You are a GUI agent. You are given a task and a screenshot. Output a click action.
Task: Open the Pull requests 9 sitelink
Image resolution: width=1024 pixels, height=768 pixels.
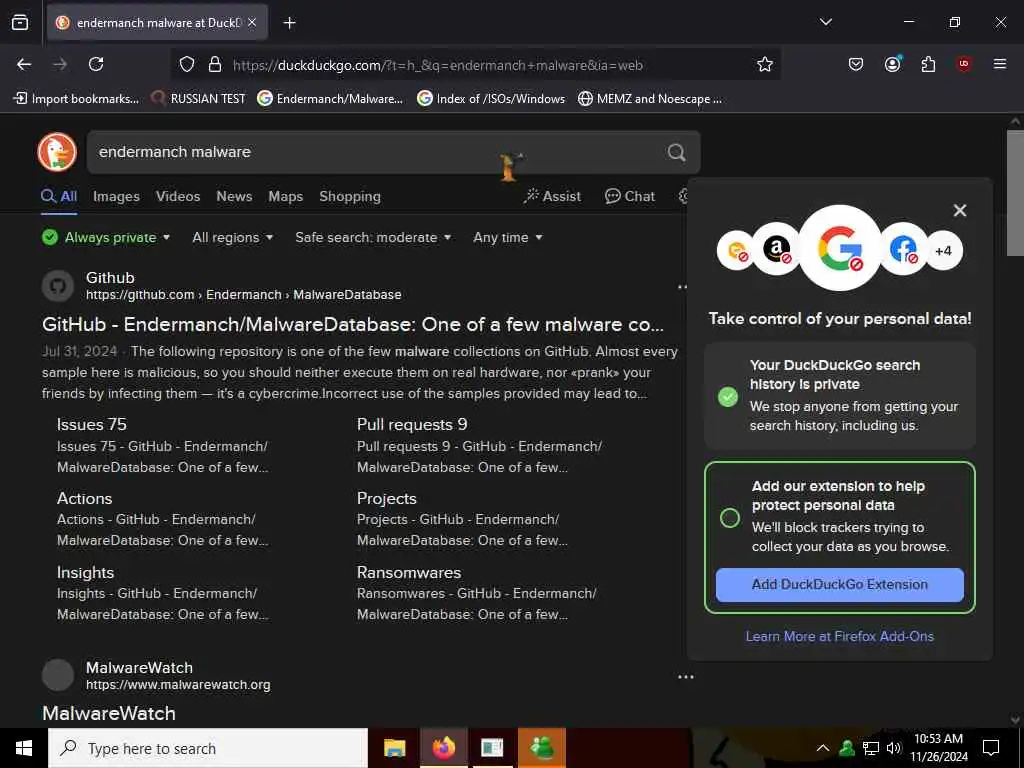coord(412,424)
